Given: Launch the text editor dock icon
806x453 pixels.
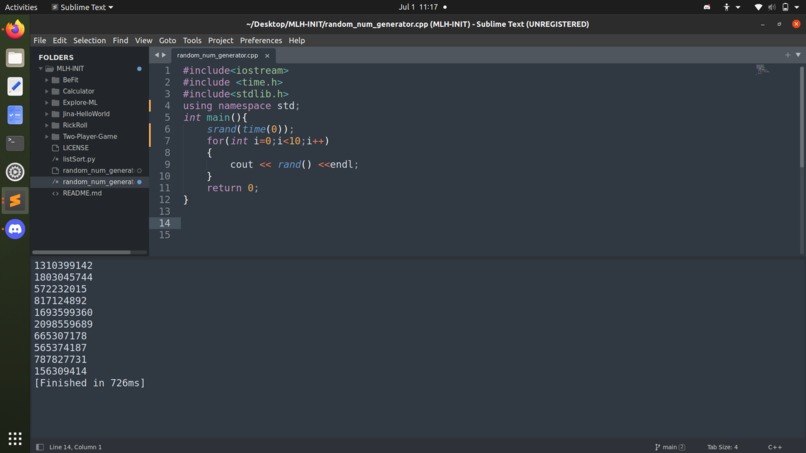Looking at the screenshot, I should coord(15,86).
